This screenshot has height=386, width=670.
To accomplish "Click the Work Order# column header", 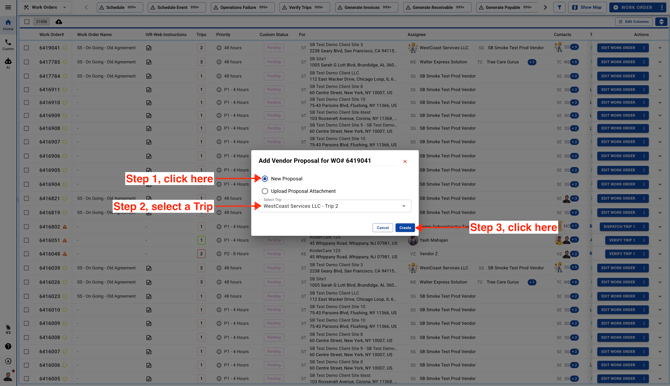I will (51, 35).
